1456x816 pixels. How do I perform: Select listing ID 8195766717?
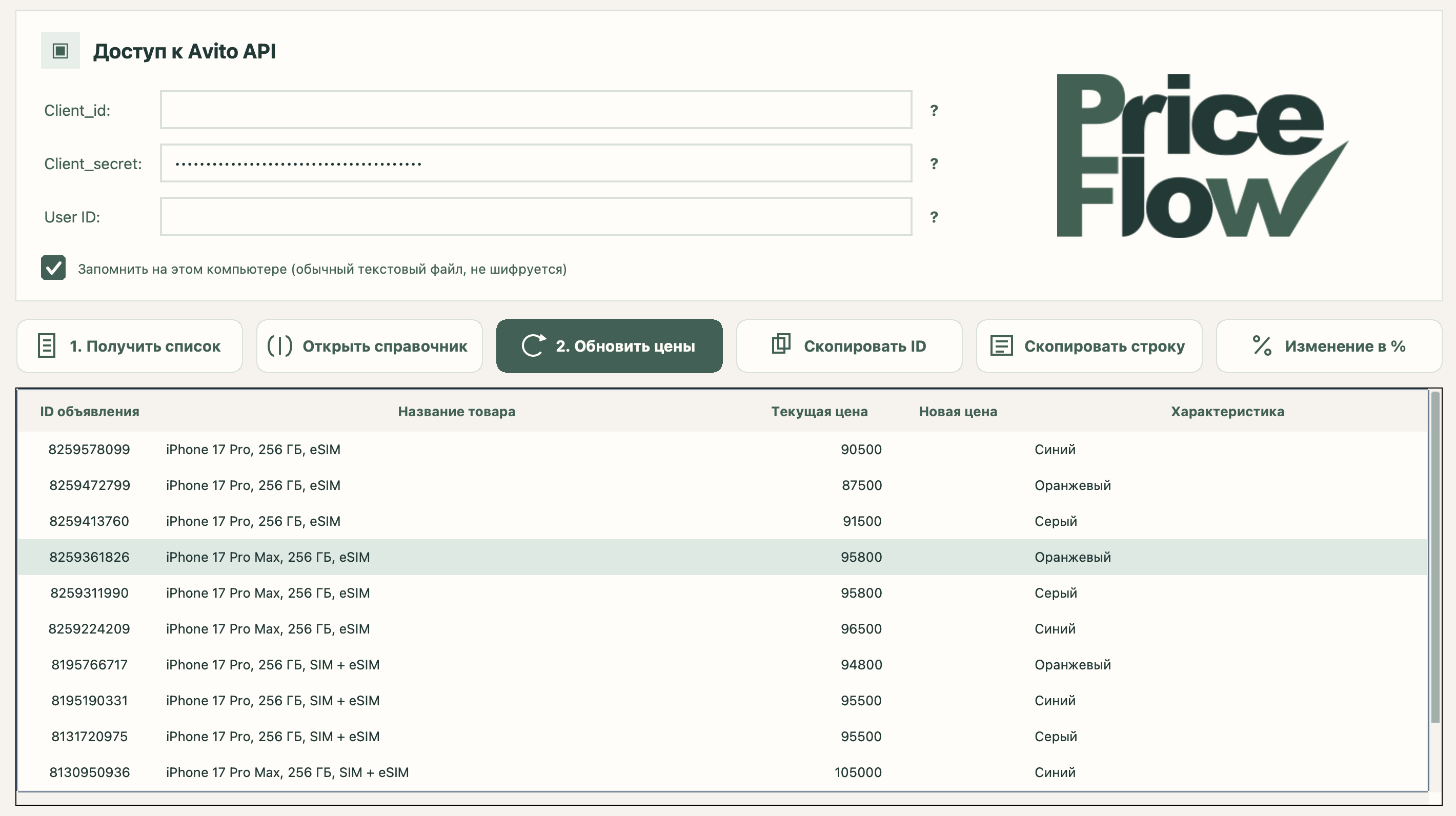[x=89, y=665]
